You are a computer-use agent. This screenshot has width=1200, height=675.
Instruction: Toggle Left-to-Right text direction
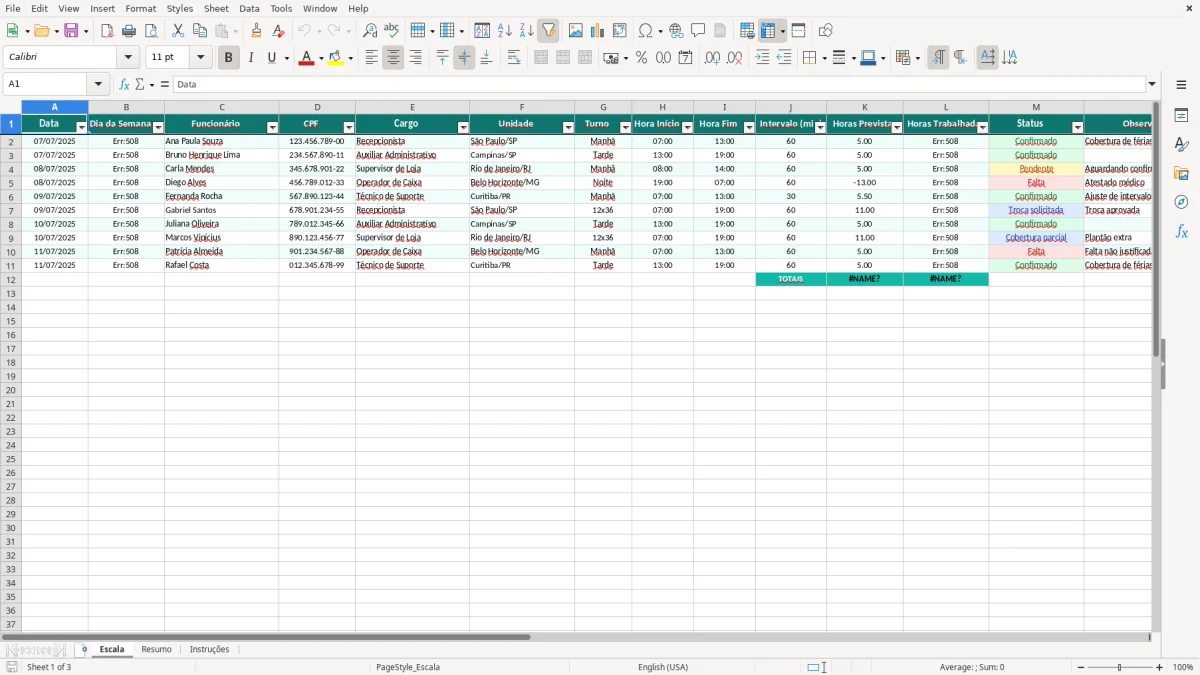point(938,58)
